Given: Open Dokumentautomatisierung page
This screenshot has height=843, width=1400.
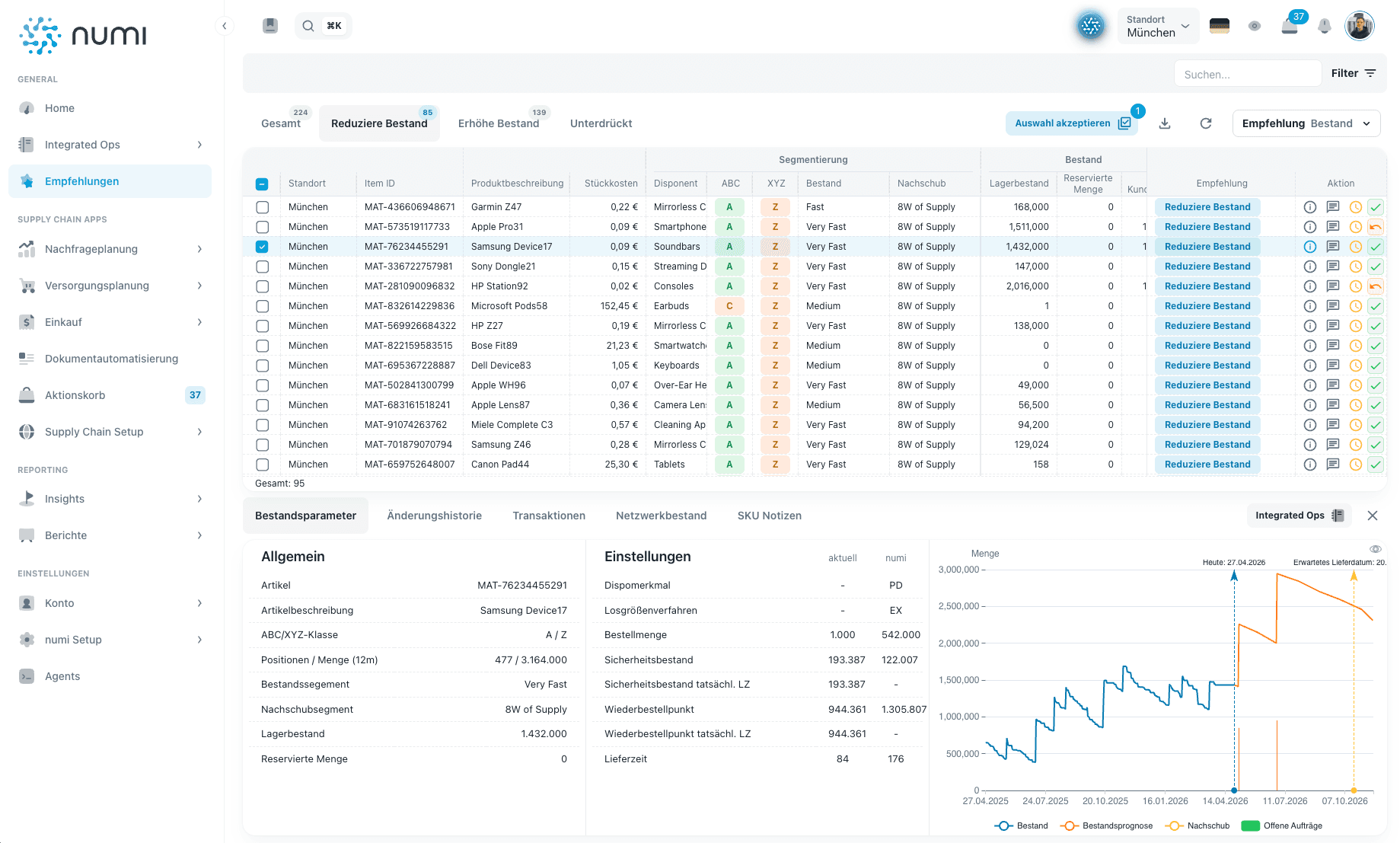Looking at the screenshot, I should (x=110, y=359).
